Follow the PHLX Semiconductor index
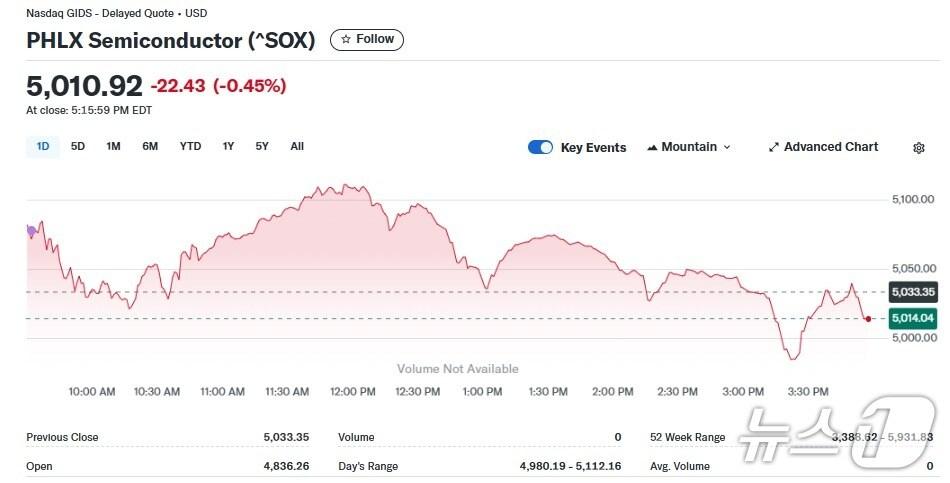The width and height of the screenshot is (950, 483). tap(367, 40)
